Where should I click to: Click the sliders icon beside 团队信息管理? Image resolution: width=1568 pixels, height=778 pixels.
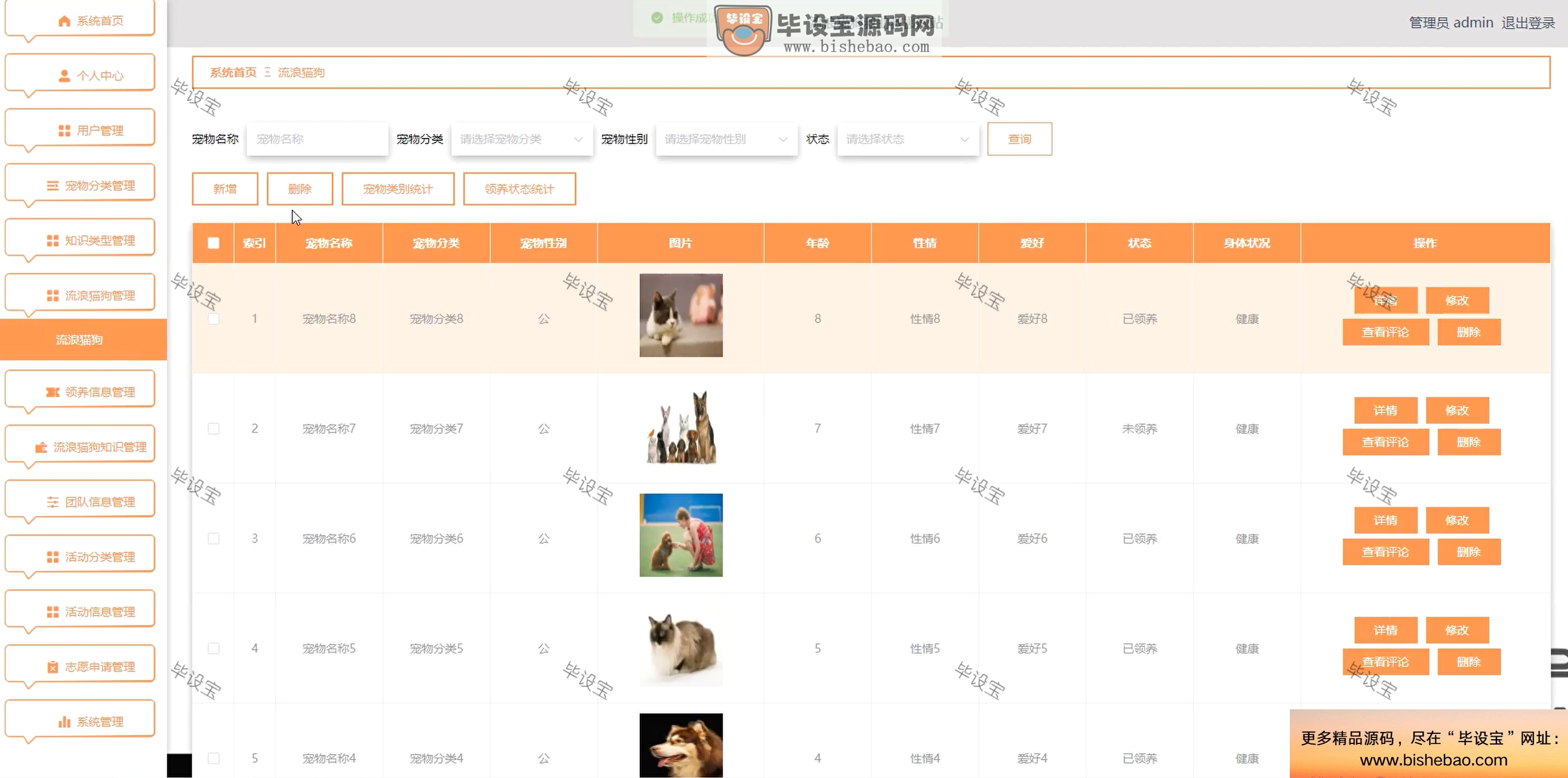[x=53, y=502]
